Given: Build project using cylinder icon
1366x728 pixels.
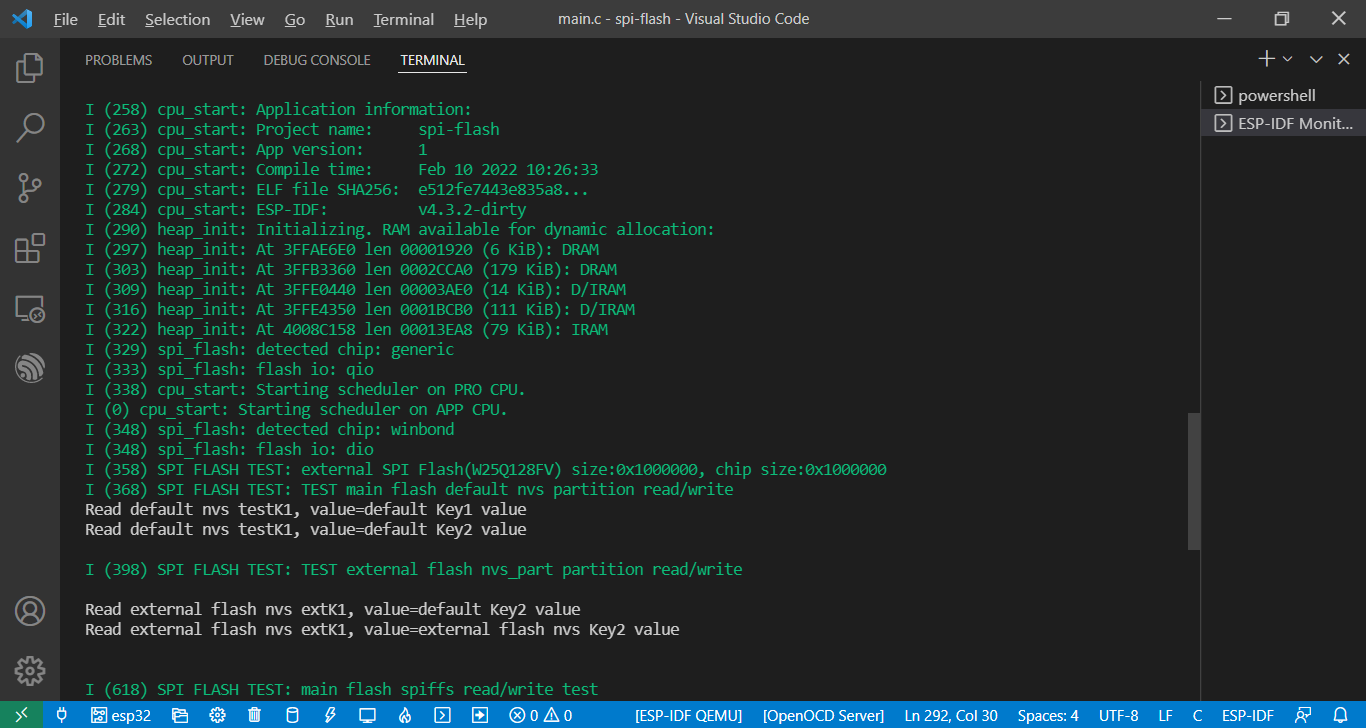Looking at the screenshot, I should click(292, 715).
